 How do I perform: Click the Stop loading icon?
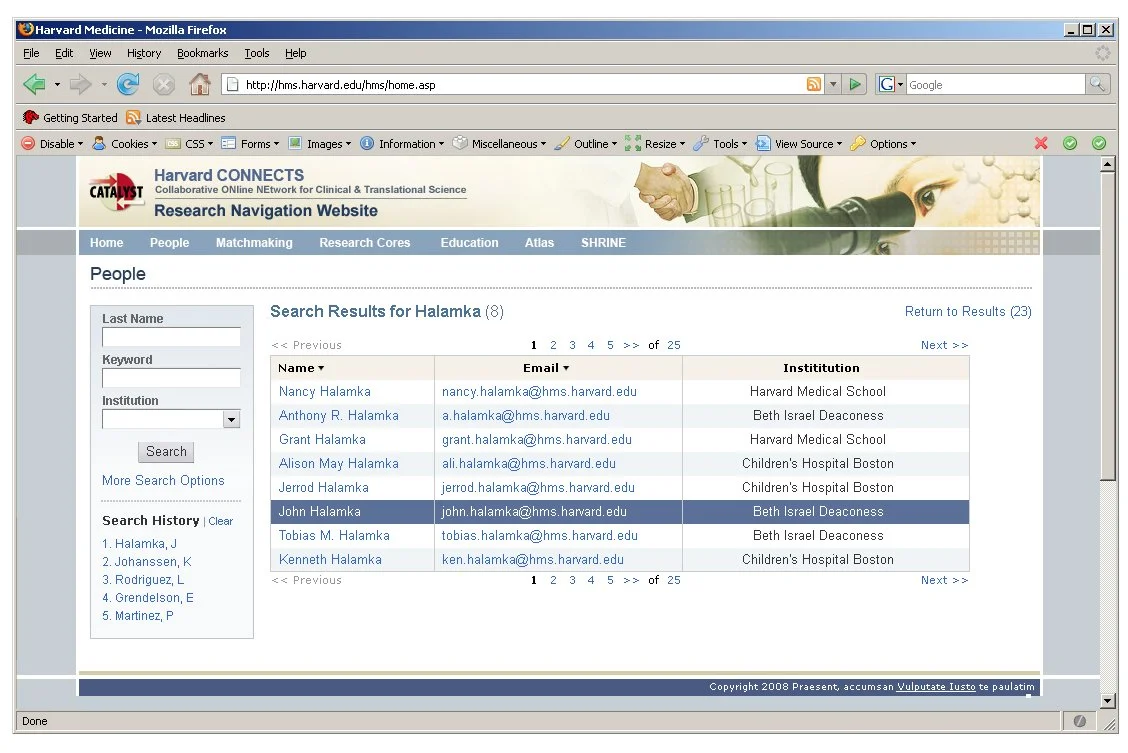(164, 84)
